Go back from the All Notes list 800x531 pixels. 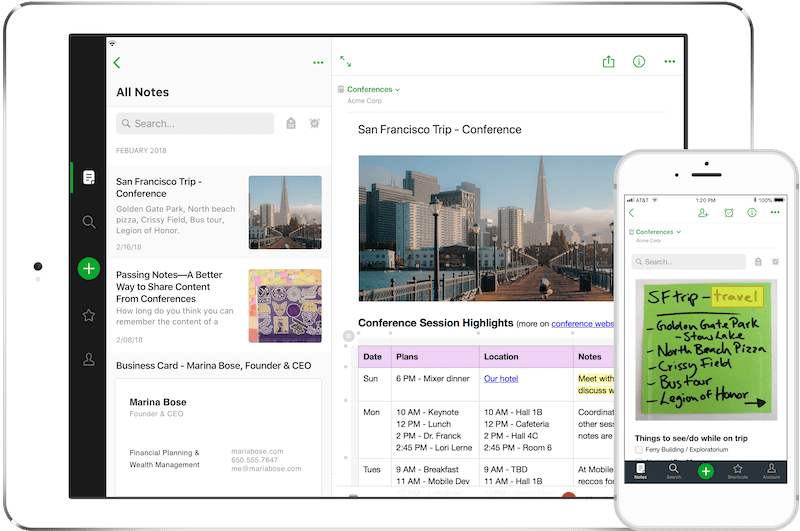coord(117,63)
